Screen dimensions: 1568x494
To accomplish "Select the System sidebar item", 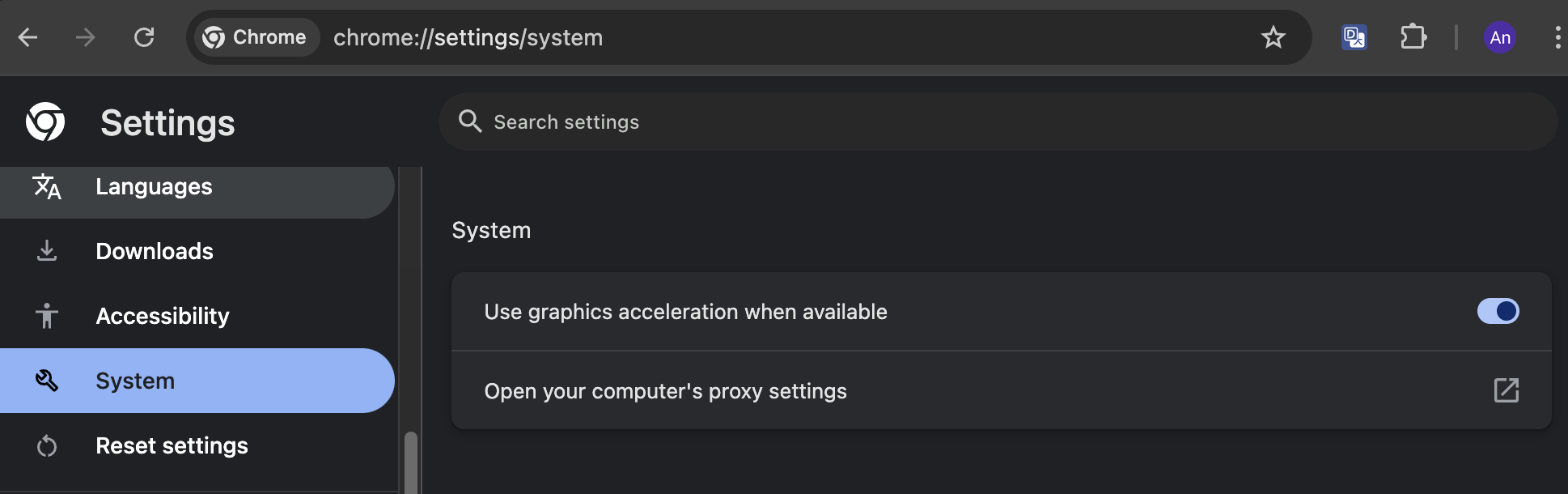I will [134, 381].
